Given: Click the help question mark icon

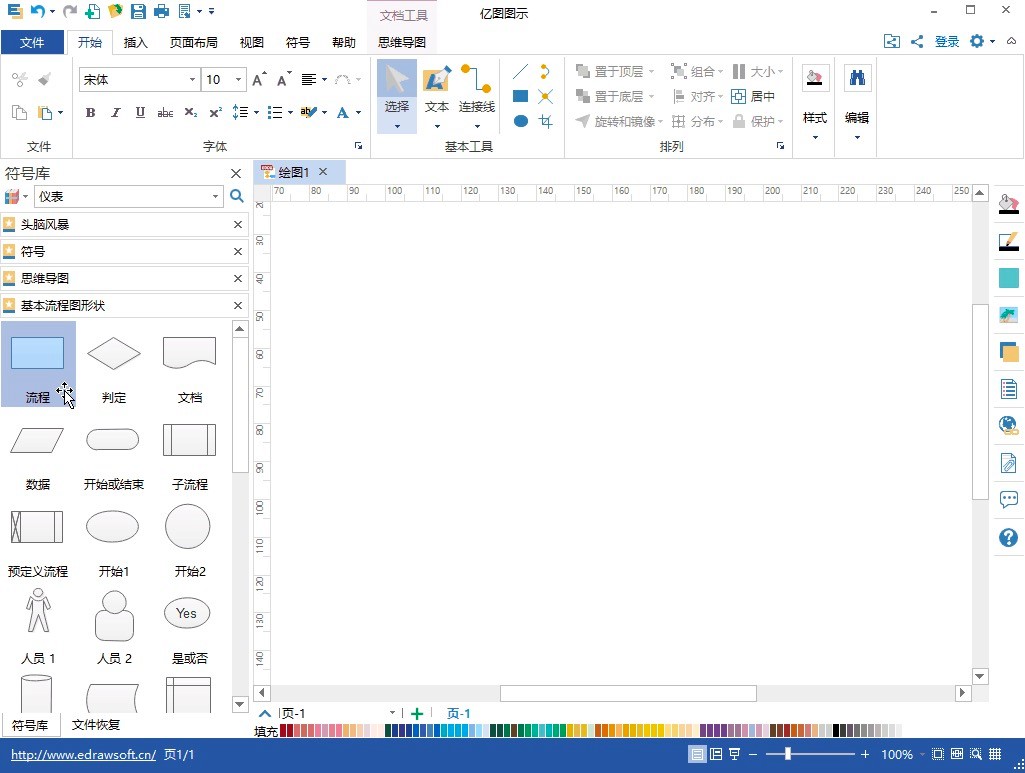Looking at the screenshot, I should [1008, 538].
